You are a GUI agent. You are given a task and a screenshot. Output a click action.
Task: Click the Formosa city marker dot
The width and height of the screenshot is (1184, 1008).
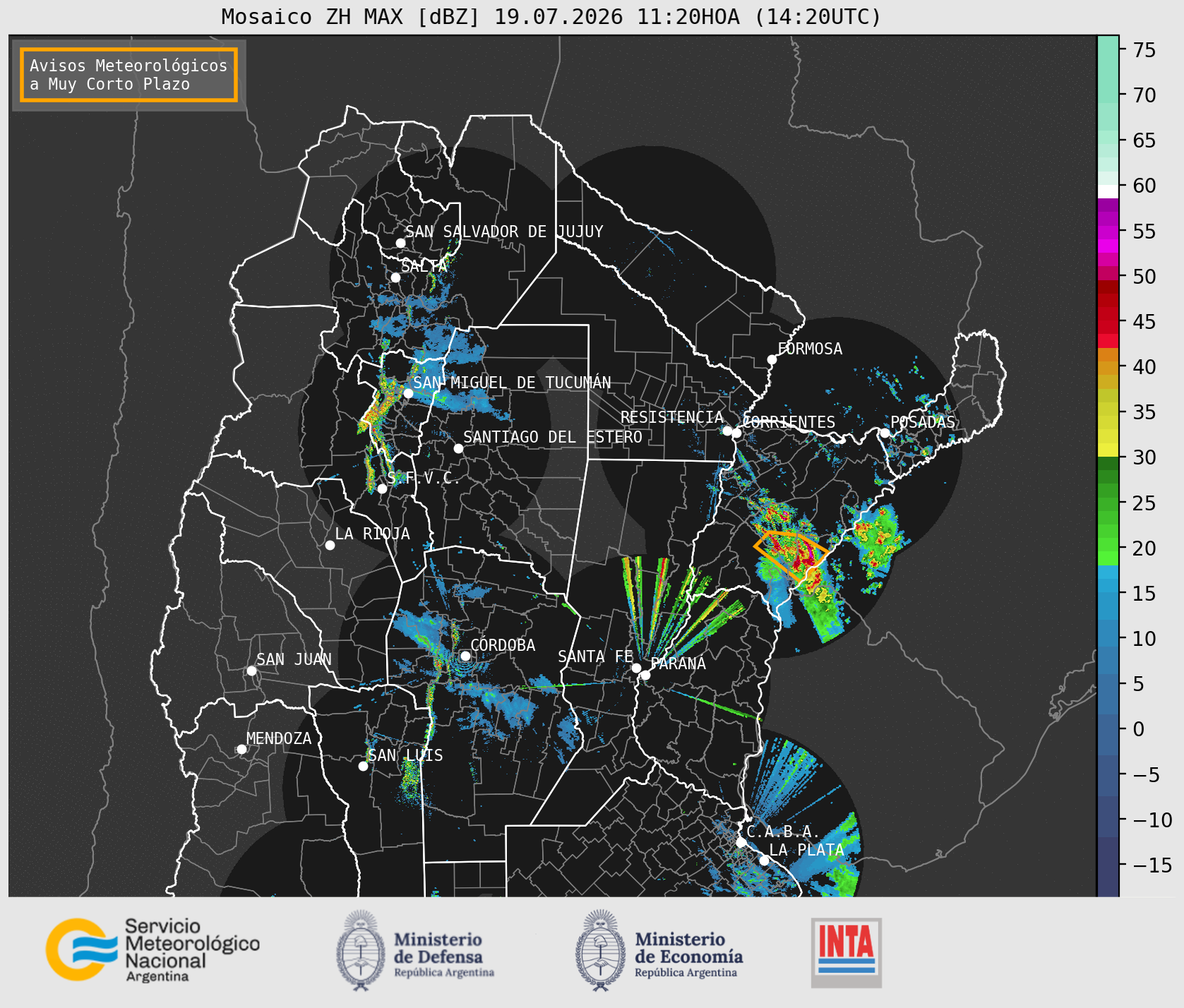tap(772, 359)
